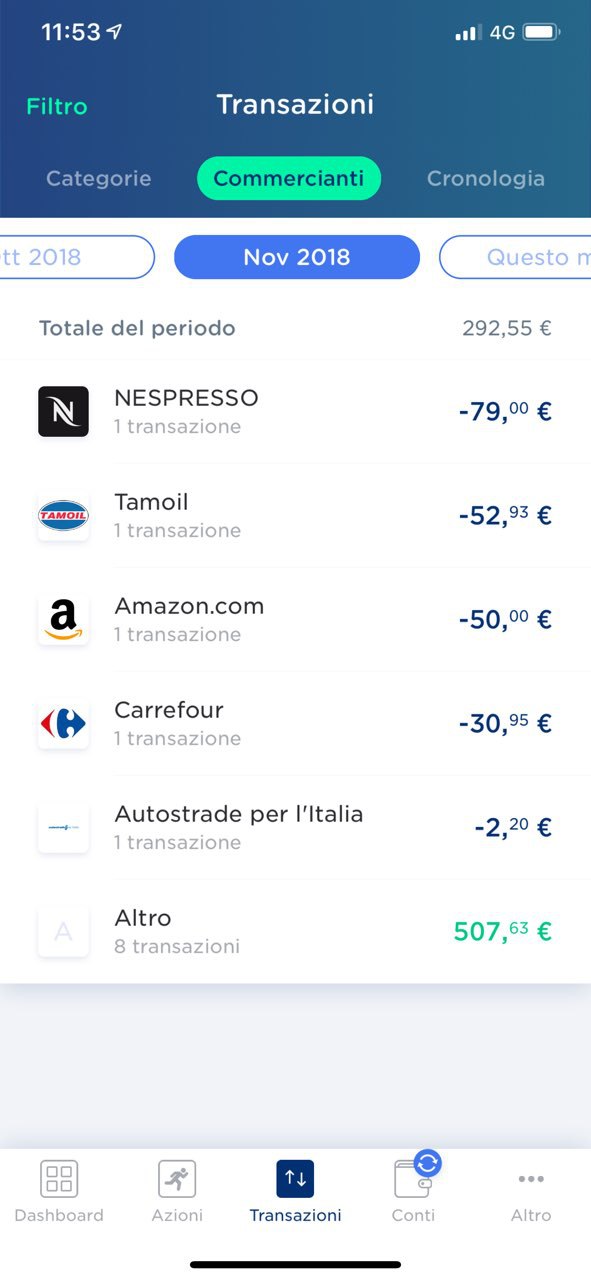Tap the Carrefour logo icon
The width and height of the screenshot is (591, 1280).
63,723
